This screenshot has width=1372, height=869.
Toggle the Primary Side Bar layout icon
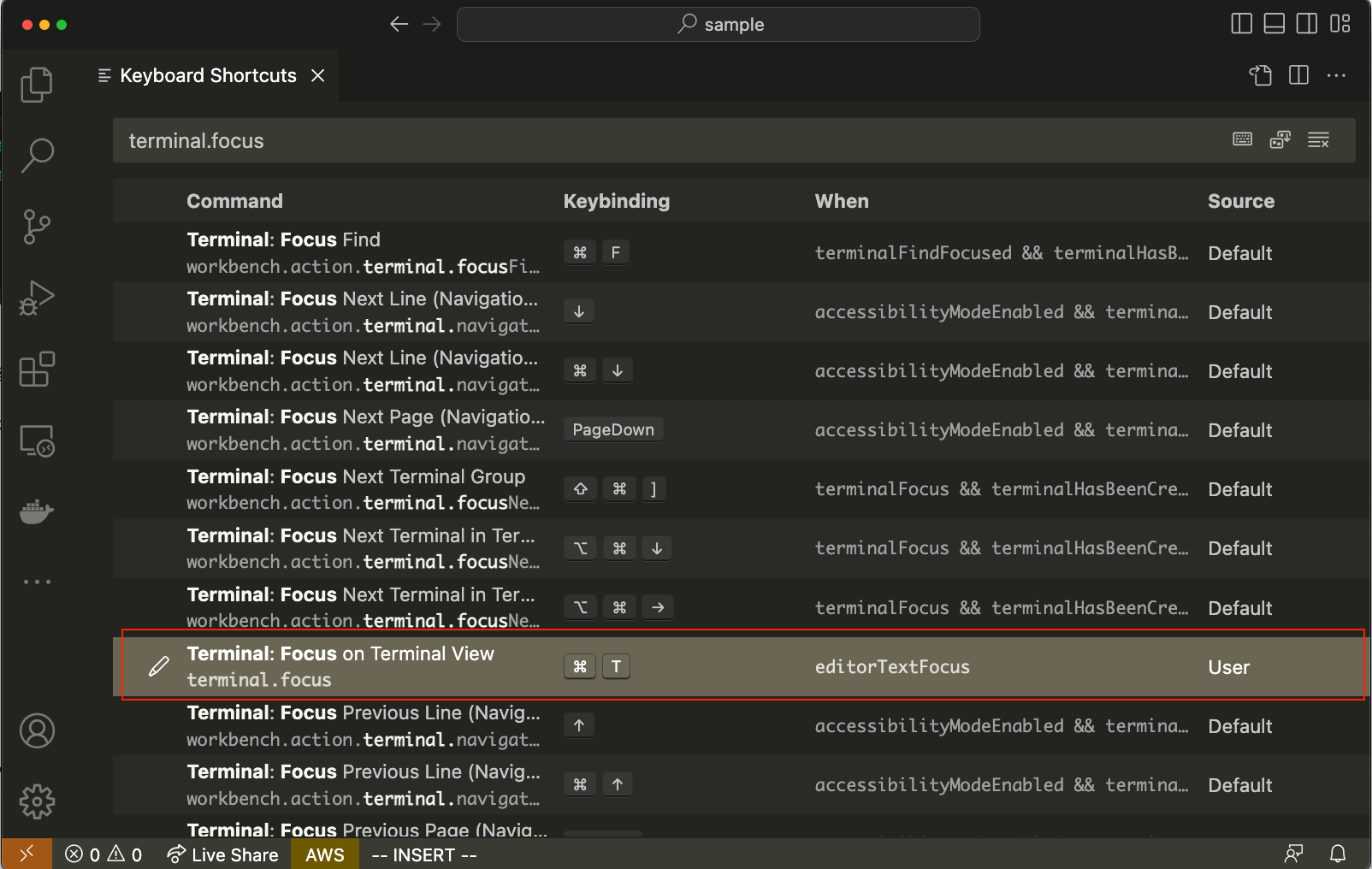(x=1241, y=23)
